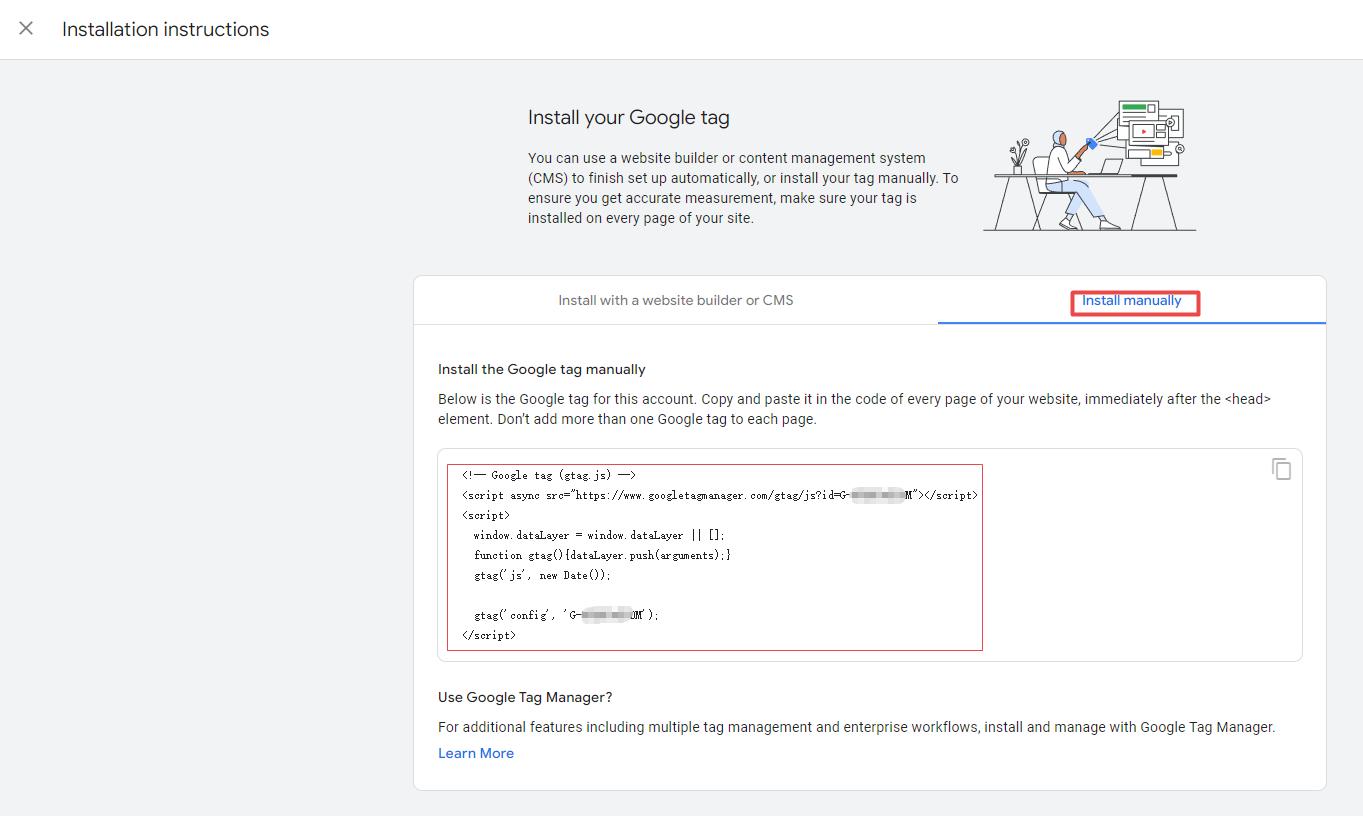Click the Install your Google tag heading

point(629,117)
